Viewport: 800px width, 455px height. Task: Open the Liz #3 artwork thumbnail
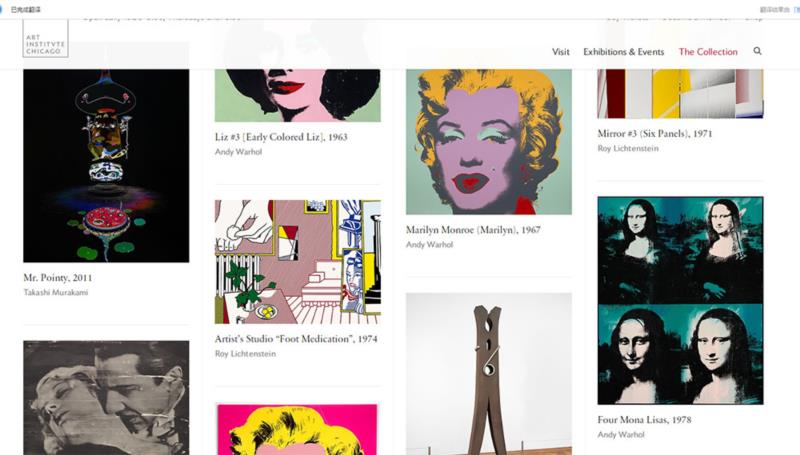(x=297, y=95)
